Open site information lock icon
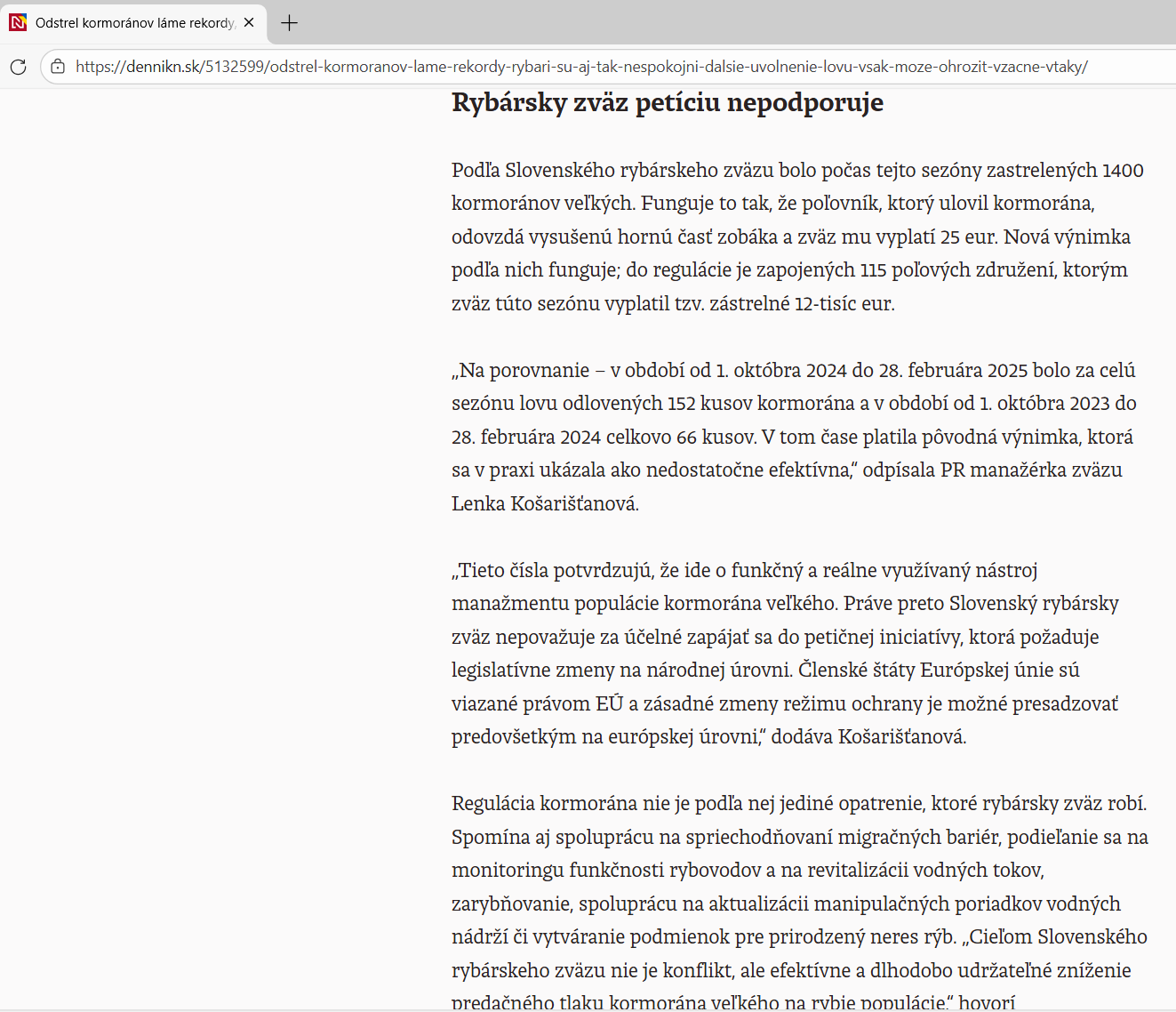 coord(58,67)
